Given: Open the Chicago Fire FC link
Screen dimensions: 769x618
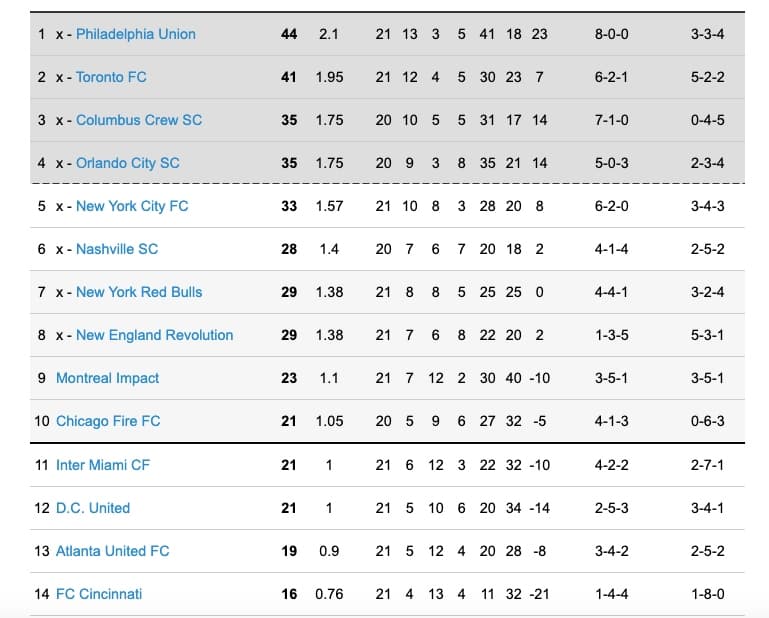Looking at the screenshot, I should point(108,421).
